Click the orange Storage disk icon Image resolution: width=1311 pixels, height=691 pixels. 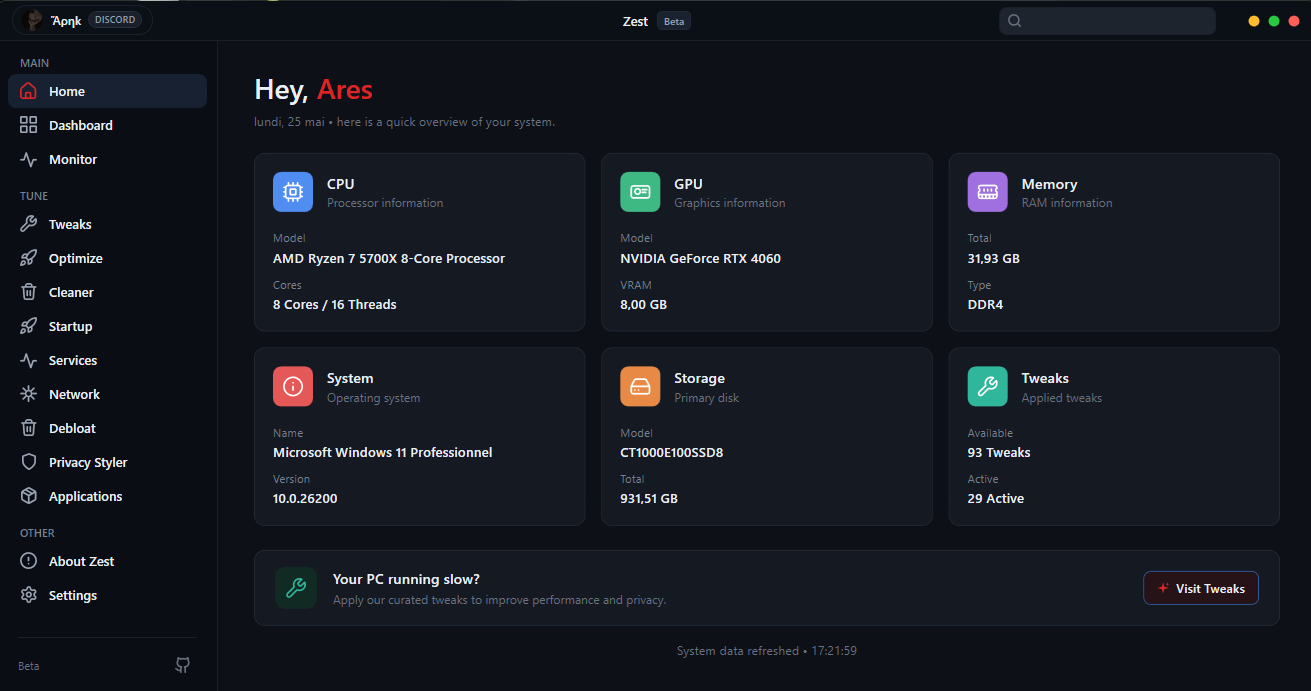(640, 386)
